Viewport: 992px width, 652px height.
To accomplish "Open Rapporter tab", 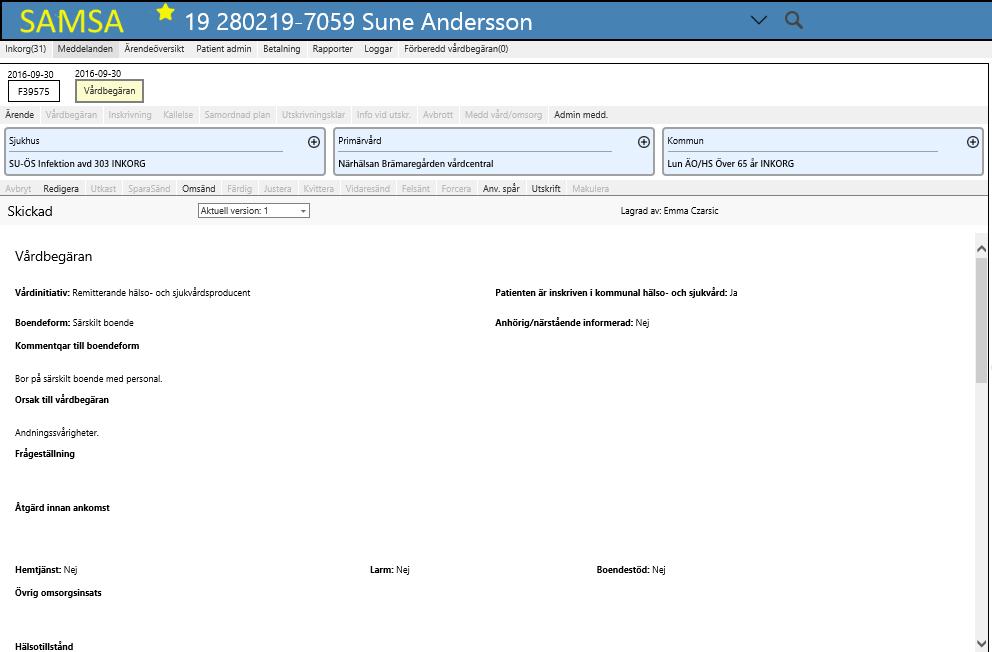I will click(x=332, y=49).
